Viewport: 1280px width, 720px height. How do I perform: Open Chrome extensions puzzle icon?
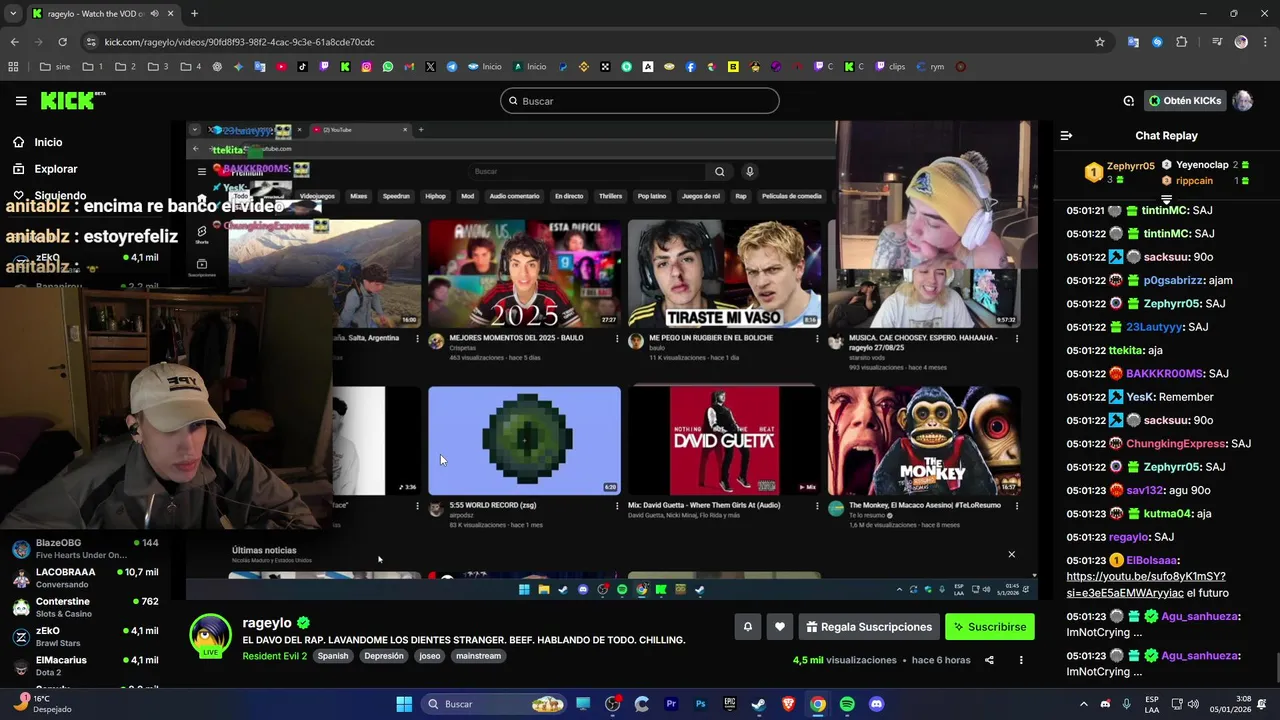(1182, 42)
